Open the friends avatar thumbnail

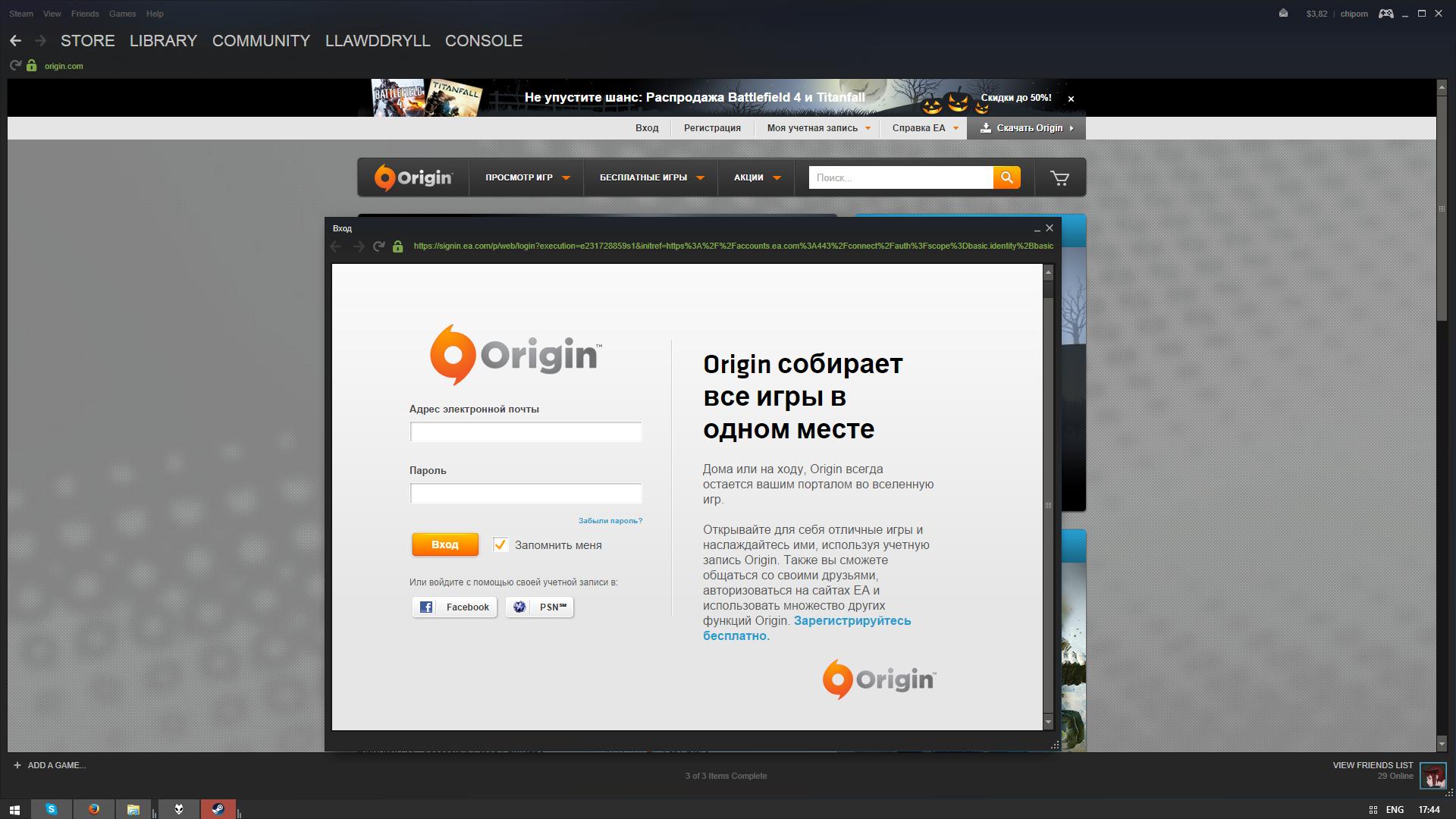tap(1432, 776)
